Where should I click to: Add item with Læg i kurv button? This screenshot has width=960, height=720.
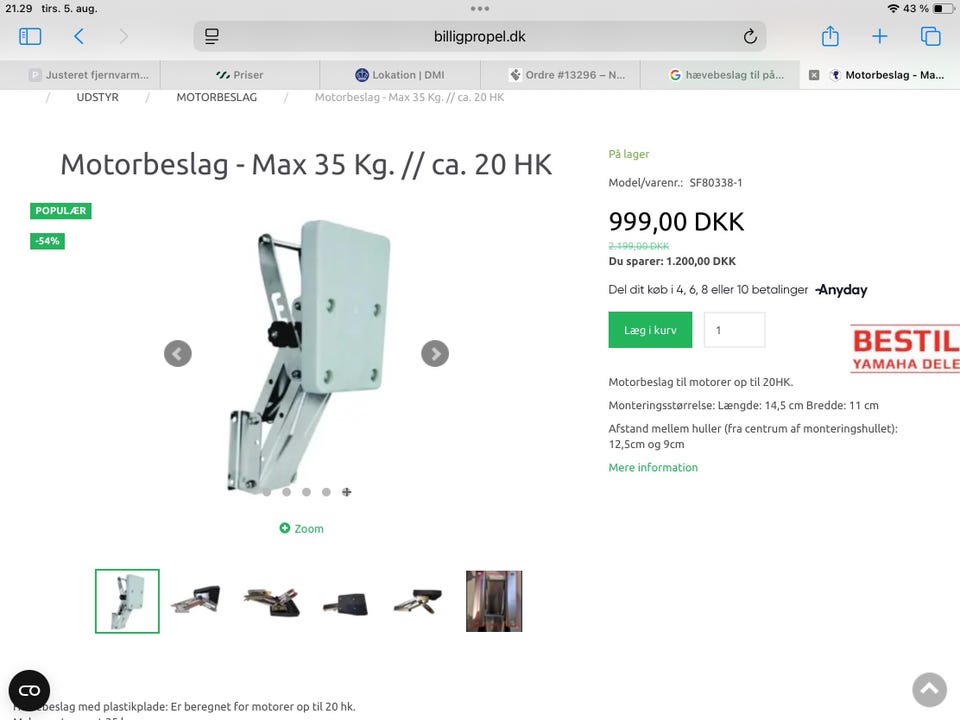click(650, 330)
